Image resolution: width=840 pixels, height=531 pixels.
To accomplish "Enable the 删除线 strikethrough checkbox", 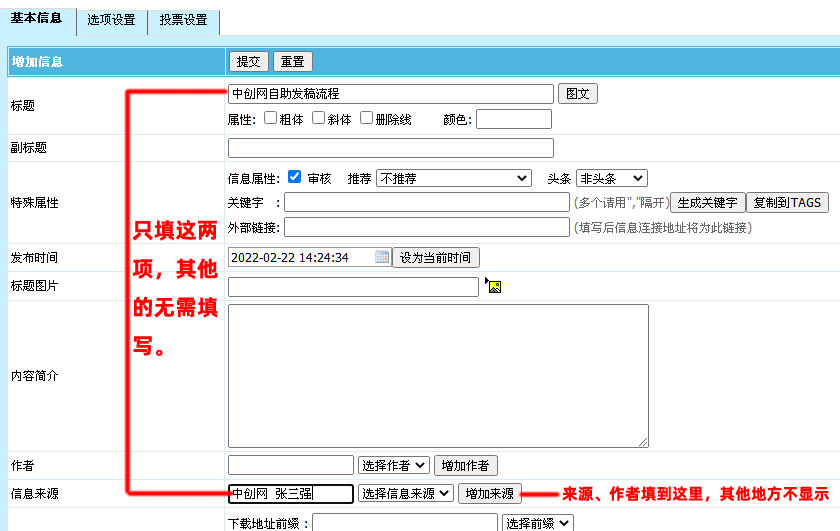I will pos(366,118).
